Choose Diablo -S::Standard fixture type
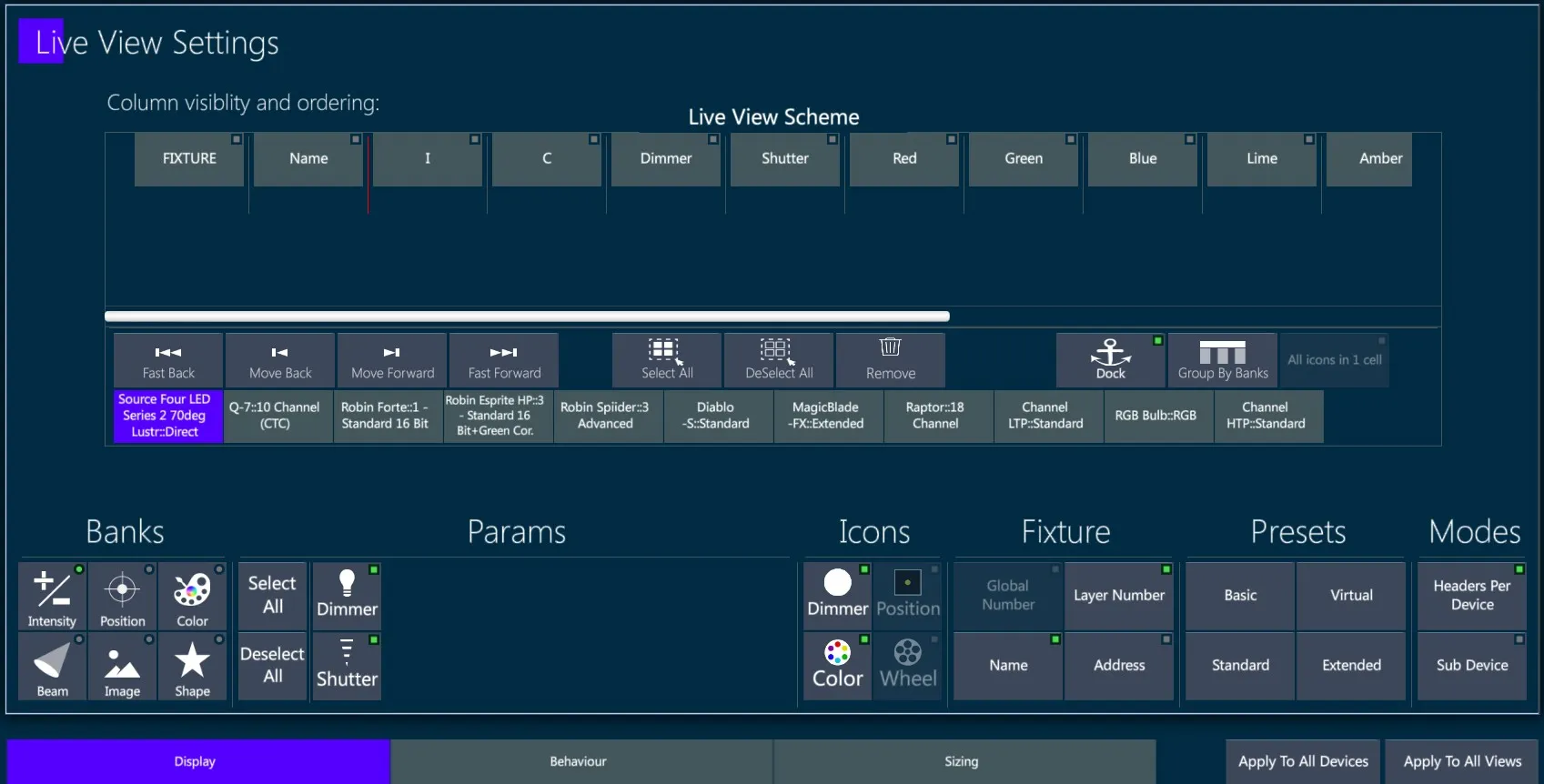This screenshot has width=1544, height=784. coord(719,417)
